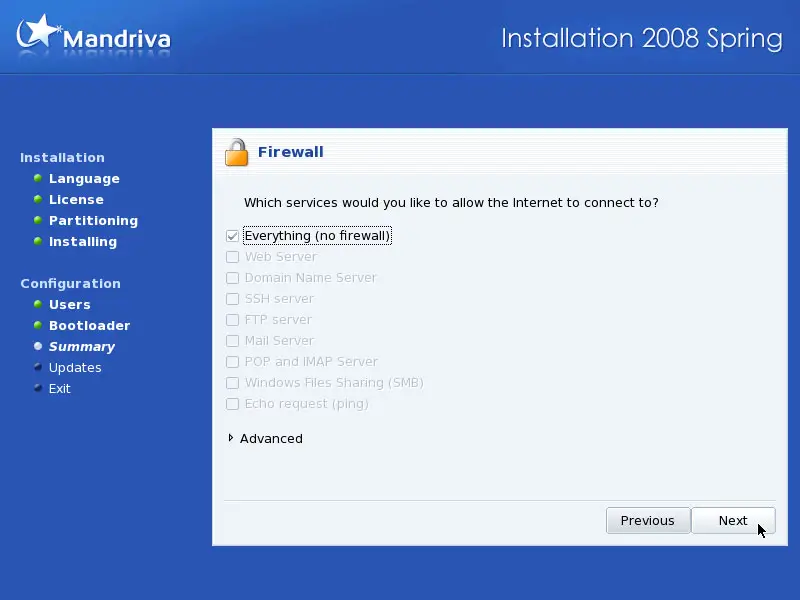This screenshot has height=600, width=800.
Task: Go back with Previous button
Action: (x=648, y=520)
